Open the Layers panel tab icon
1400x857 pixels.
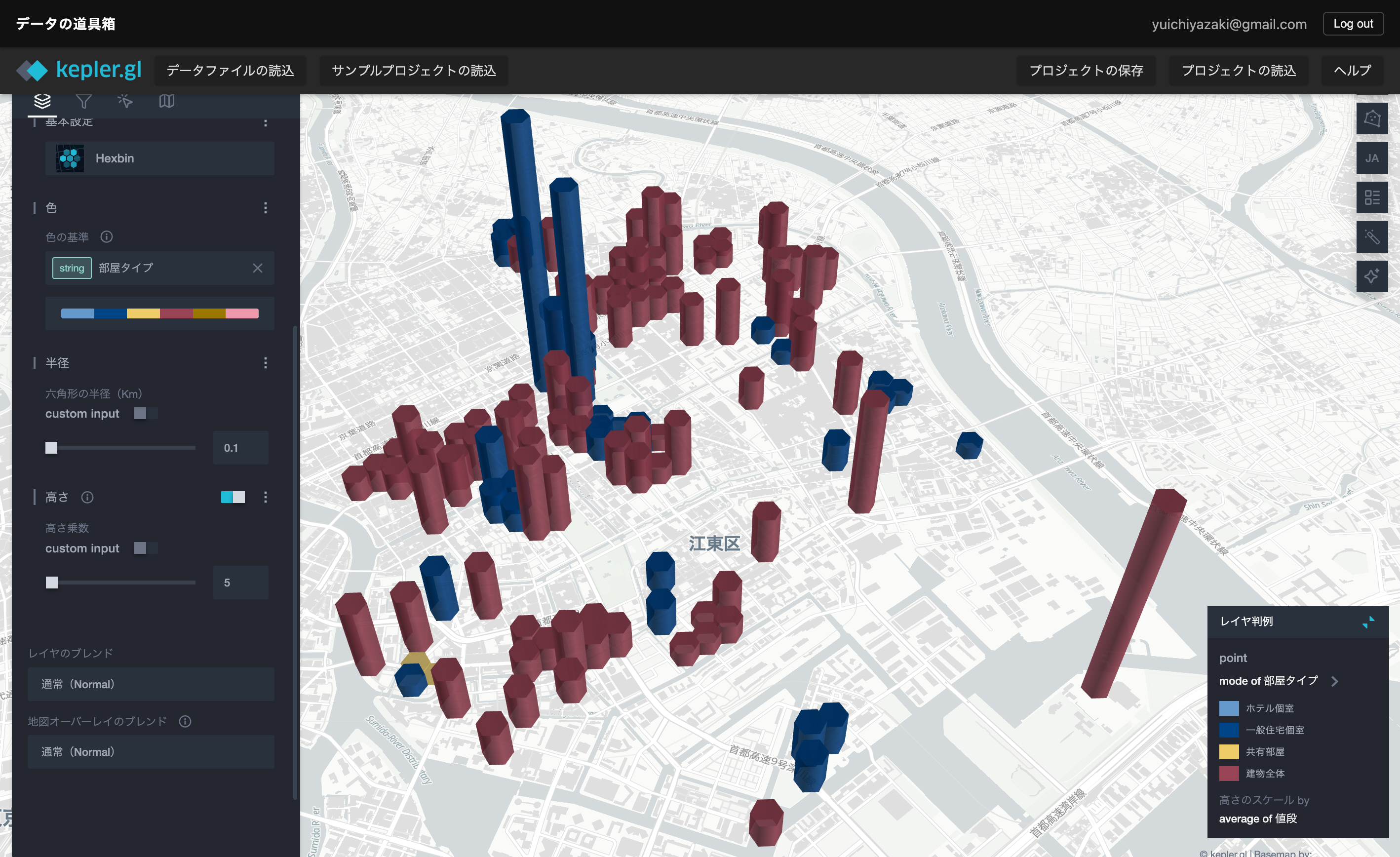(x=42, y=101)
